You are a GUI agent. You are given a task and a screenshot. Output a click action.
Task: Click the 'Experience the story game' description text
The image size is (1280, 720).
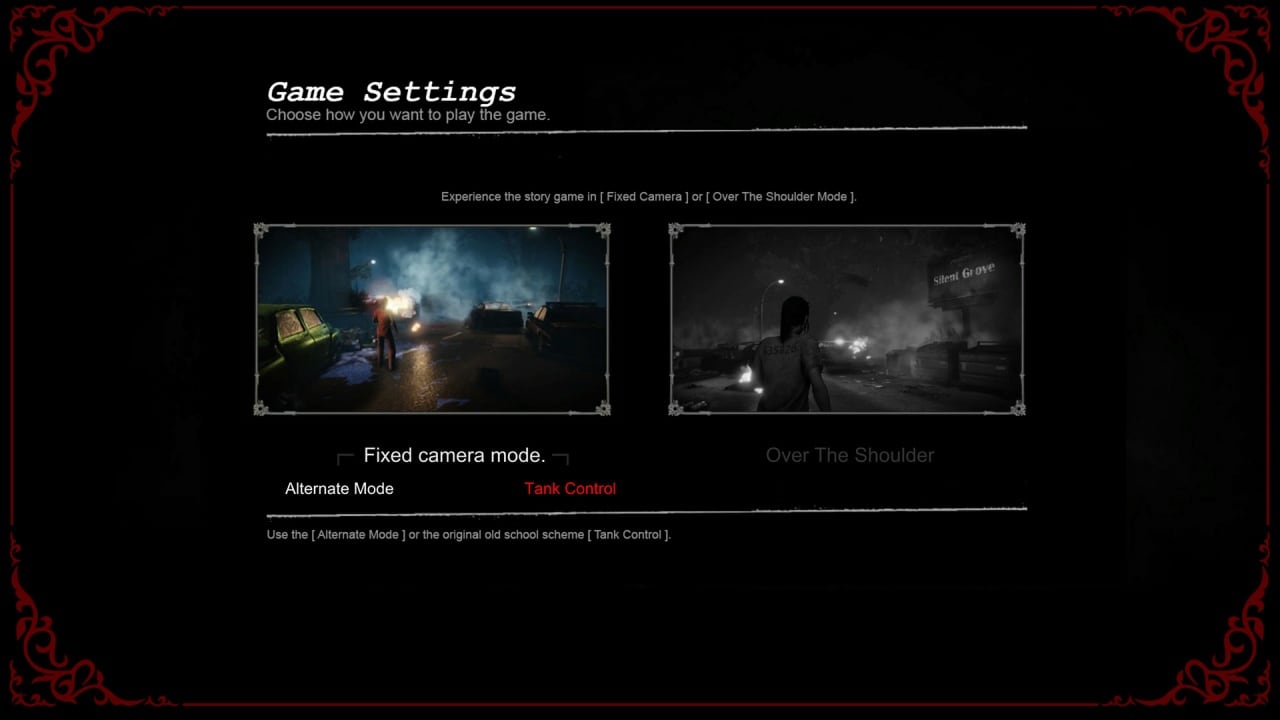pos(648,197)
